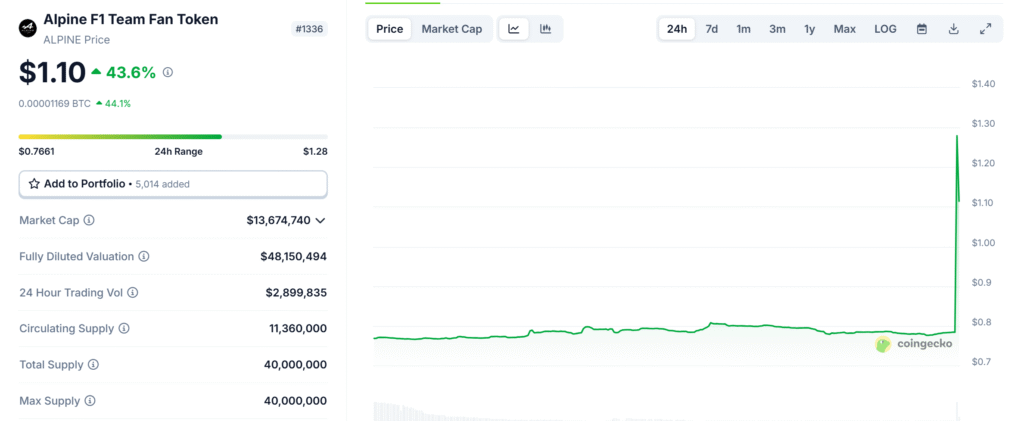Select the Price chart toggle
Image resolution: width=1024 pixels, height=421 pixels.
pos(390,29)
